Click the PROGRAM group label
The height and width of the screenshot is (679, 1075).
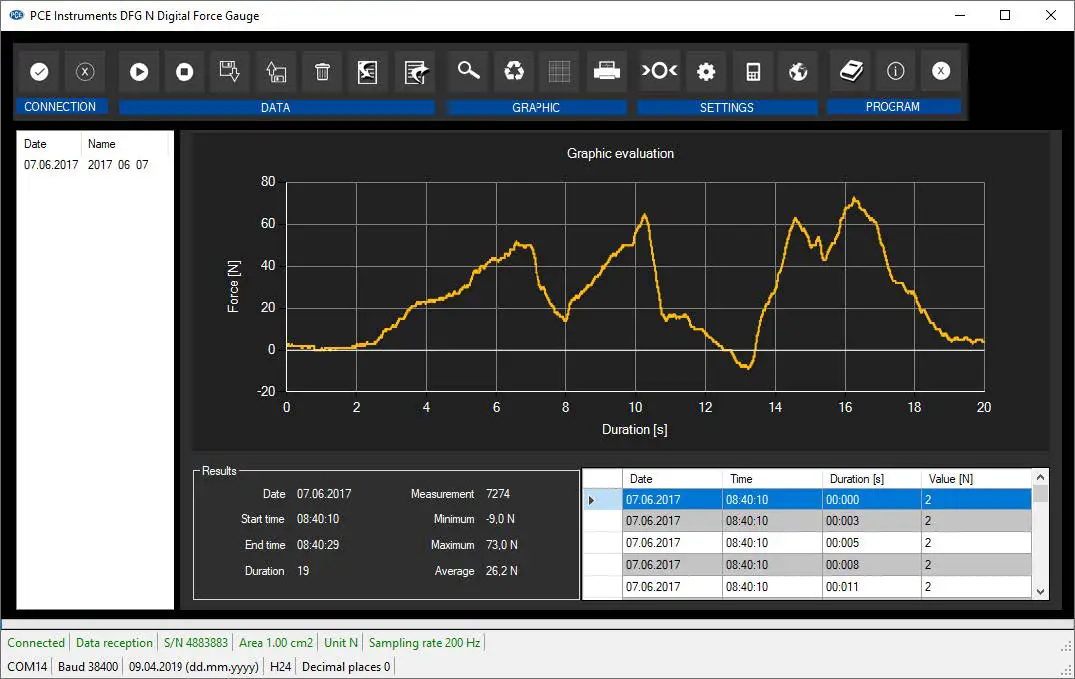pos(893,106)
